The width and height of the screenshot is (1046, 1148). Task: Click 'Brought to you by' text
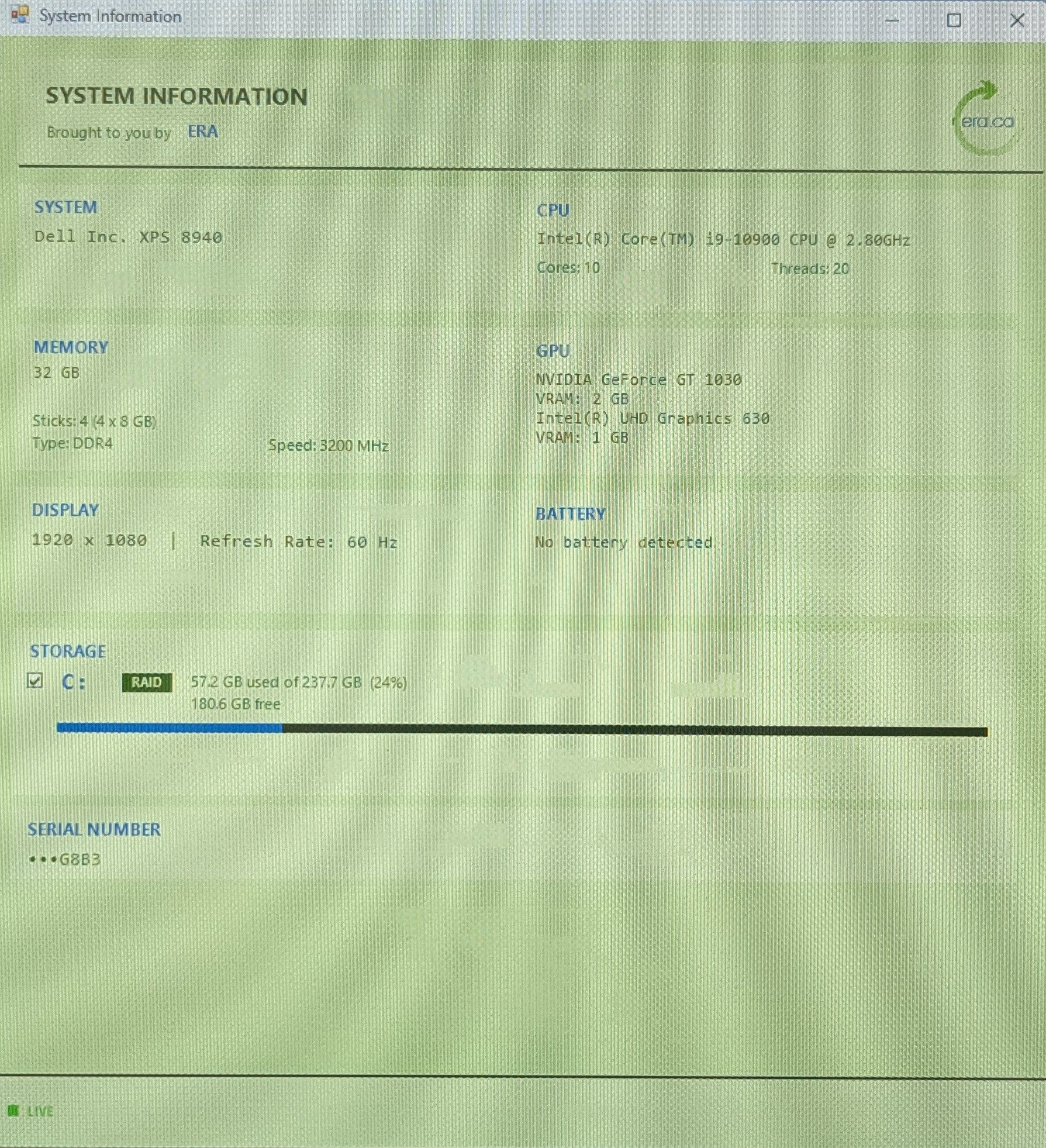[109, 133]
